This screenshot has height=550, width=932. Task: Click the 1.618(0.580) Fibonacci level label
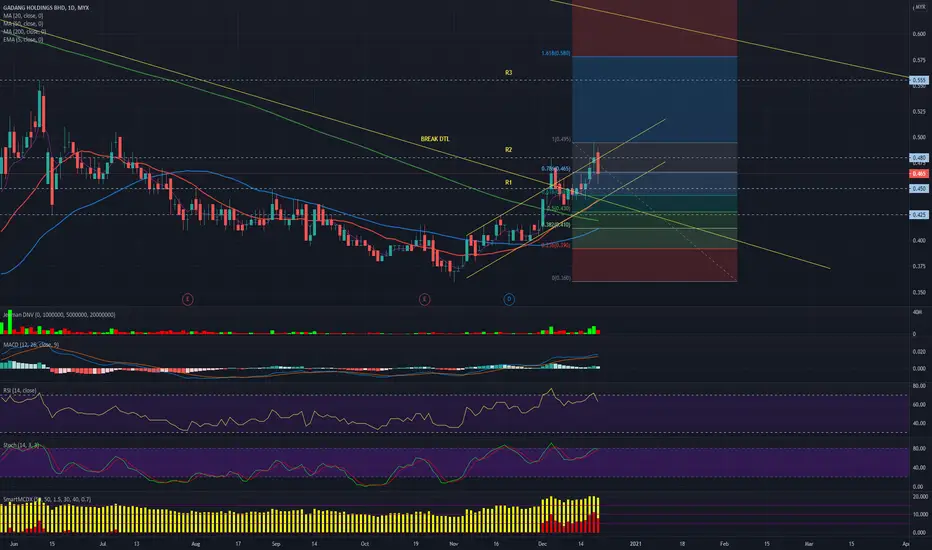click(x=556, y=54)
